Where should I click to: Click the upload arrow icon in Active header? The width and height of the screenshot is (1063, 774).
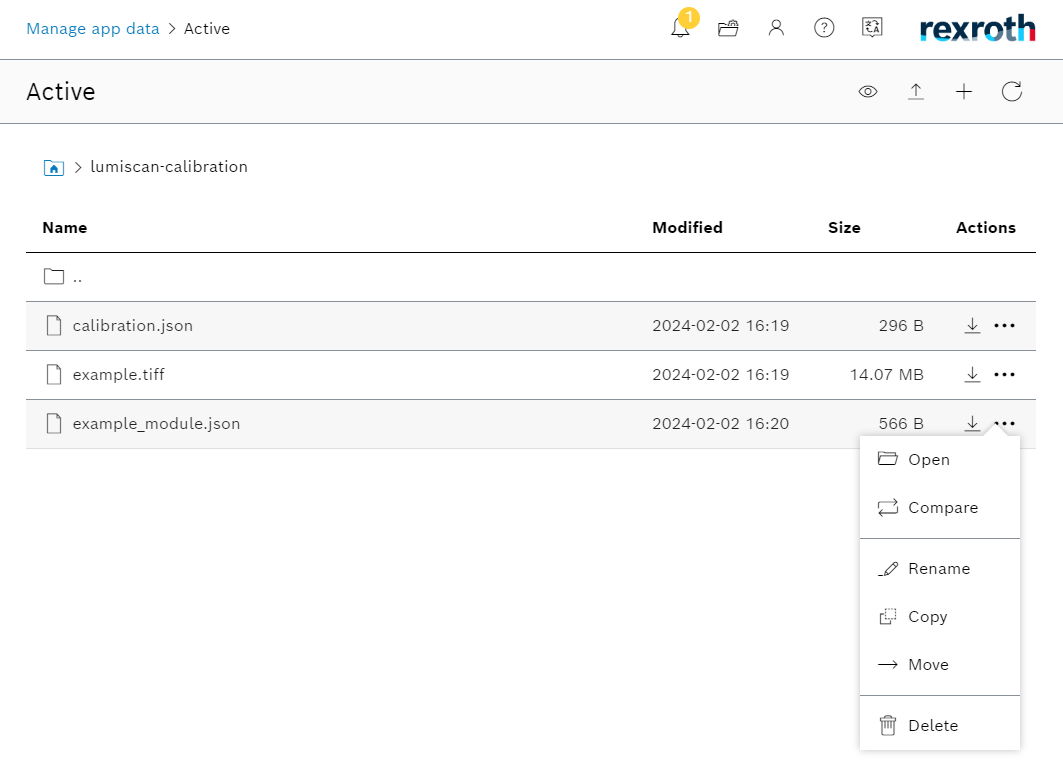[x=916, y=91]
